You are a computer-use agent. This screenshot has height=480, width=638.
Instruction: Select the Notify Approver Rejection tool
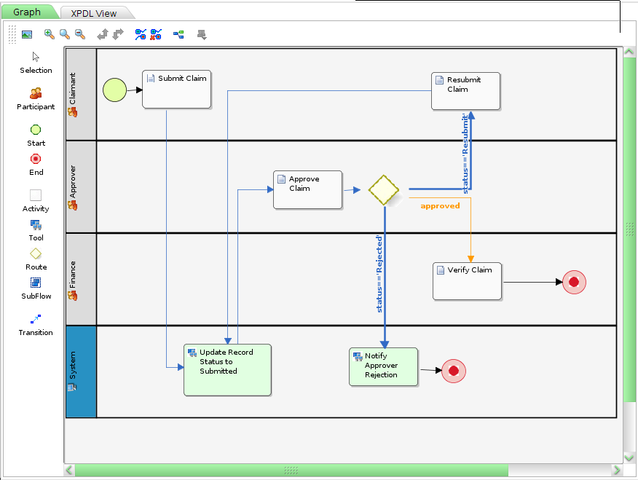(383, 367)
